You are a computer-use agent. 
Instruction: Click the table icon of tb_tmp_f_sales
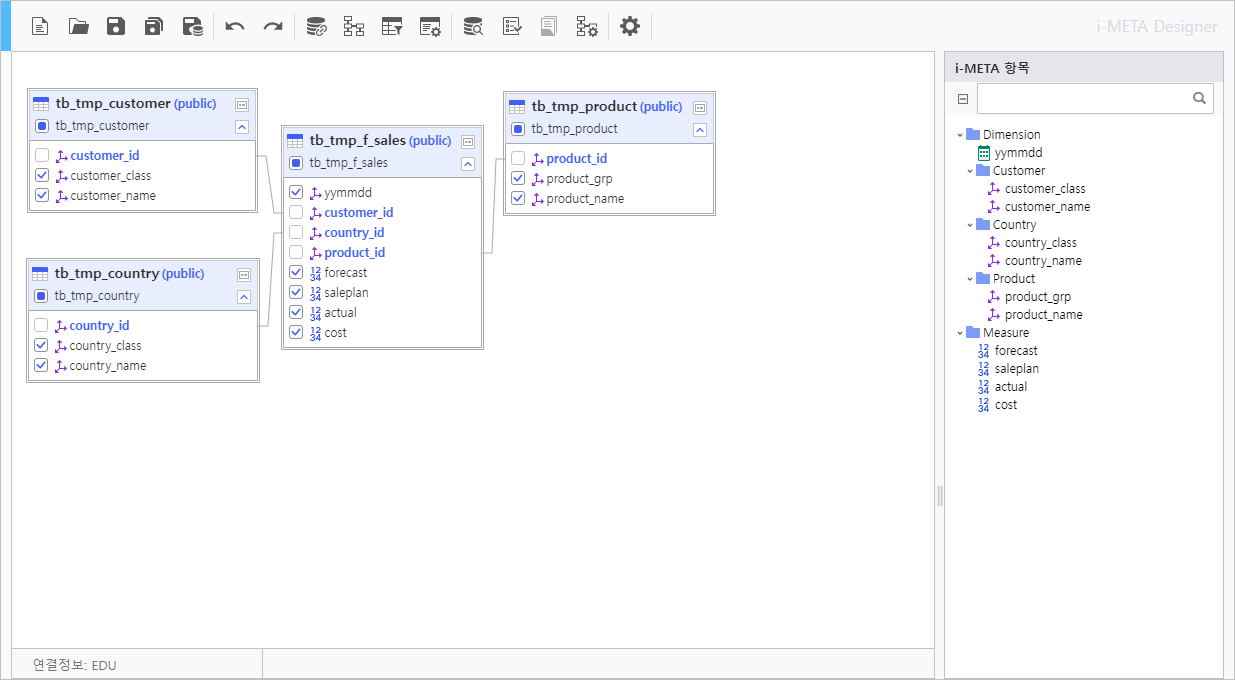[x=295, y=141]
